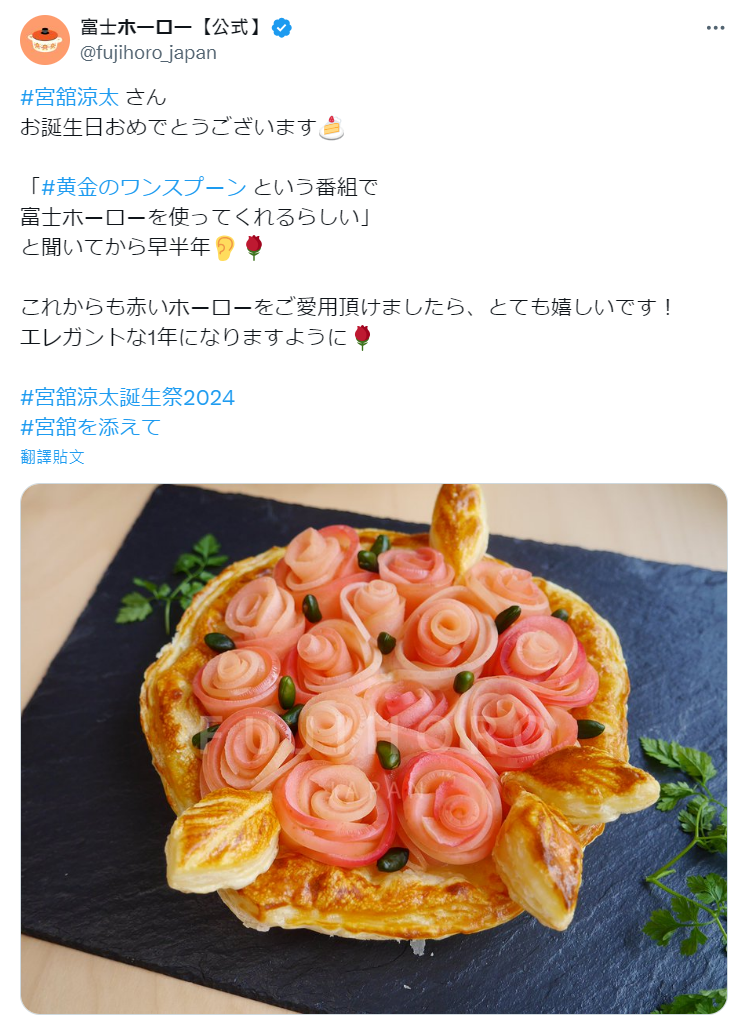
Task: Click the orange pot profile avatar
Action: 45,40
